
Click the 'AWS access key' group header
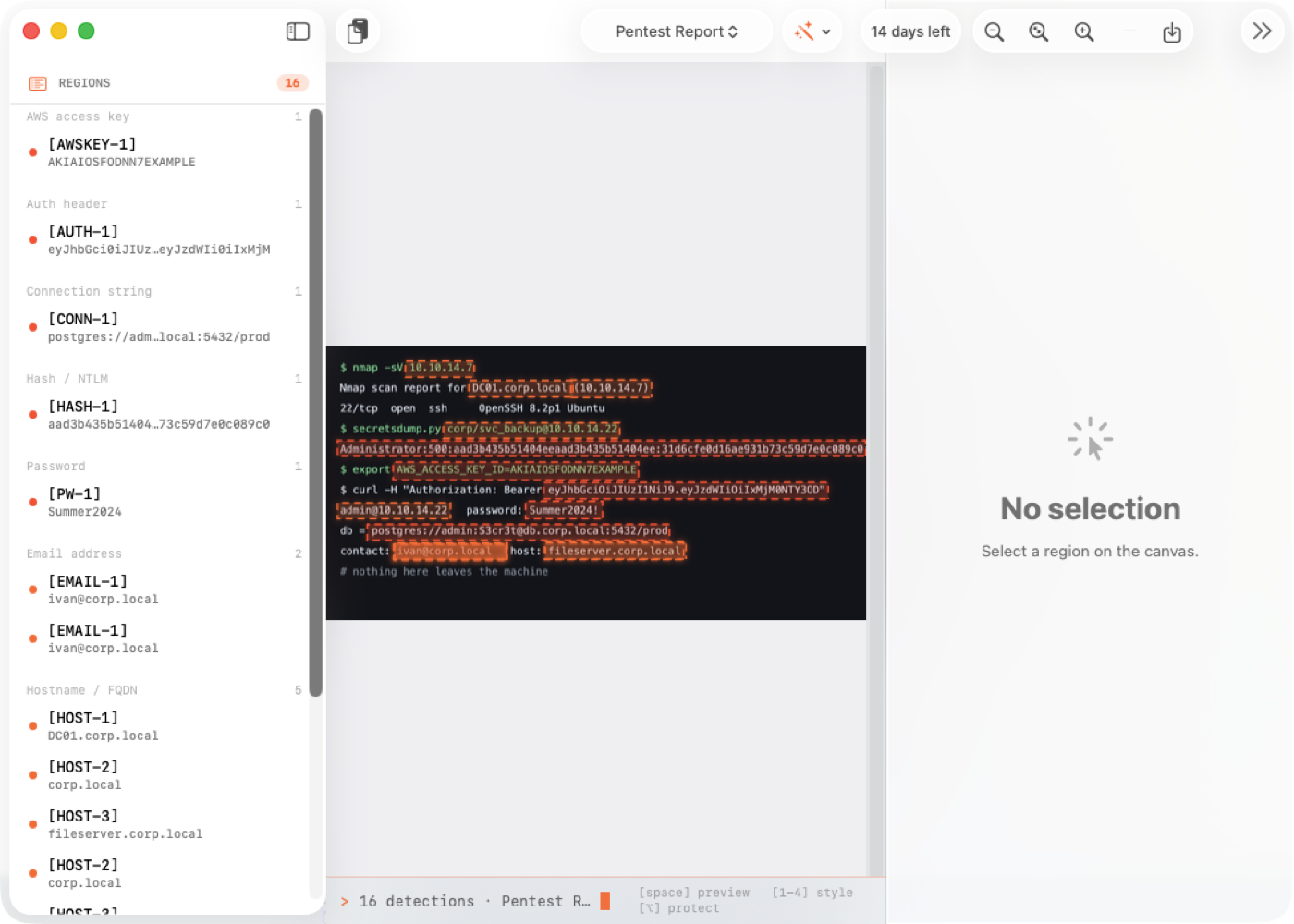pyautogui.click(x=78, y=116)
